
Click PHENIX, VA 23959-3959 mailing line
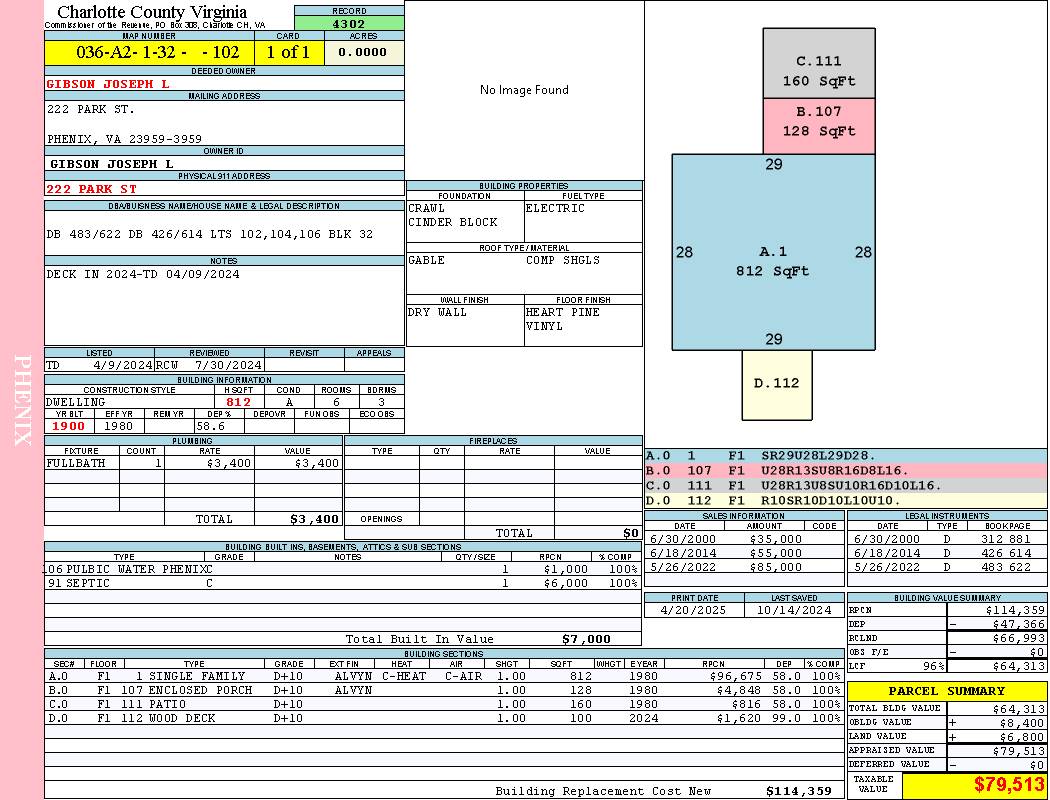125,139
